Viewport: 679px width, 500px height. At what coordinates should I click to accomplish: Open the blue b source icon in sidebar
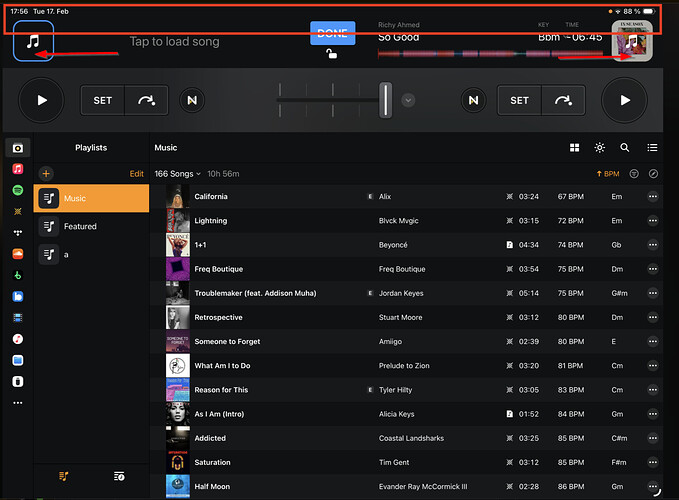pos(18,296)
